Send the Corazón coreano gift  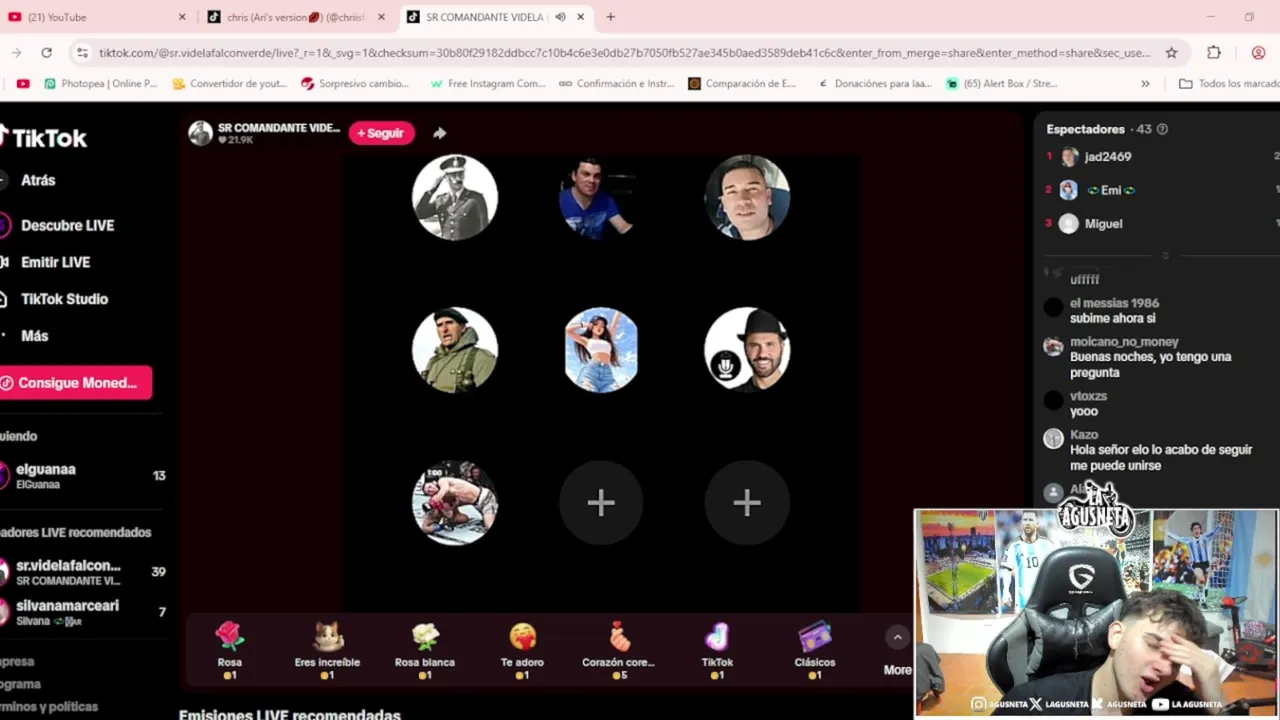click(x=619, y=649)
